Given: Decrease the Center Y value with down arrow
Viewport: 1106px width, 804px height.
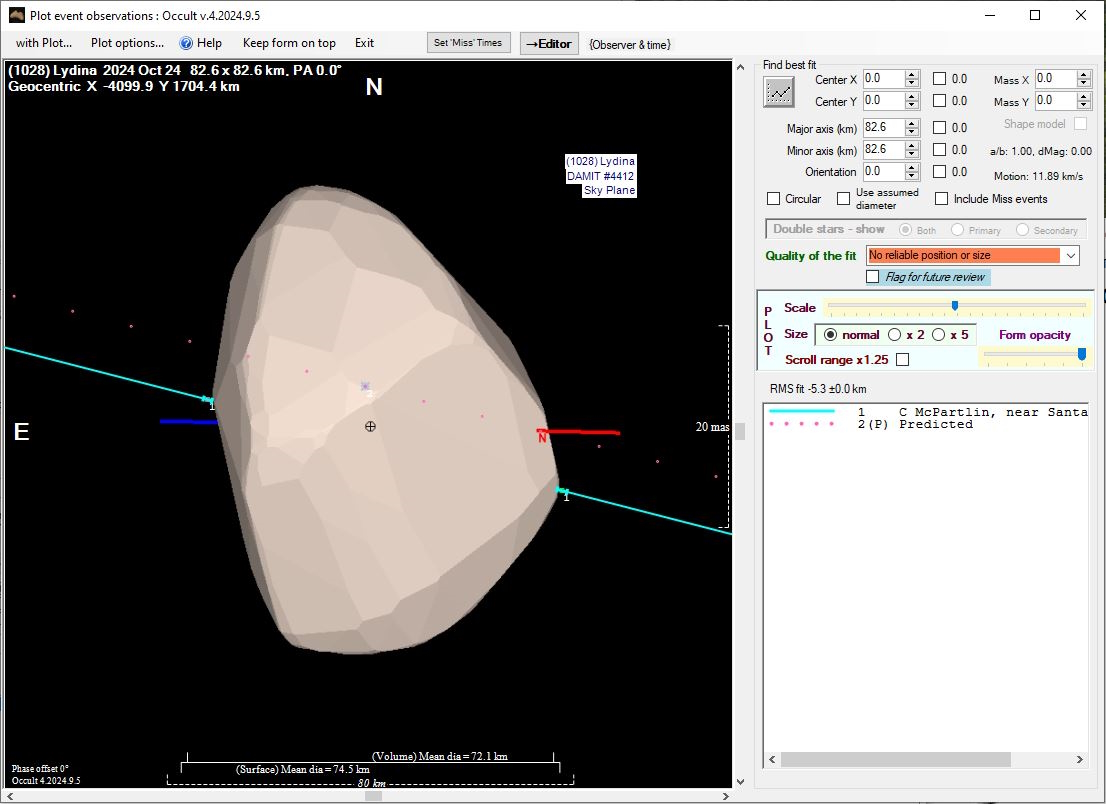Looking at the screenshot, I should (x=912, y=105).
